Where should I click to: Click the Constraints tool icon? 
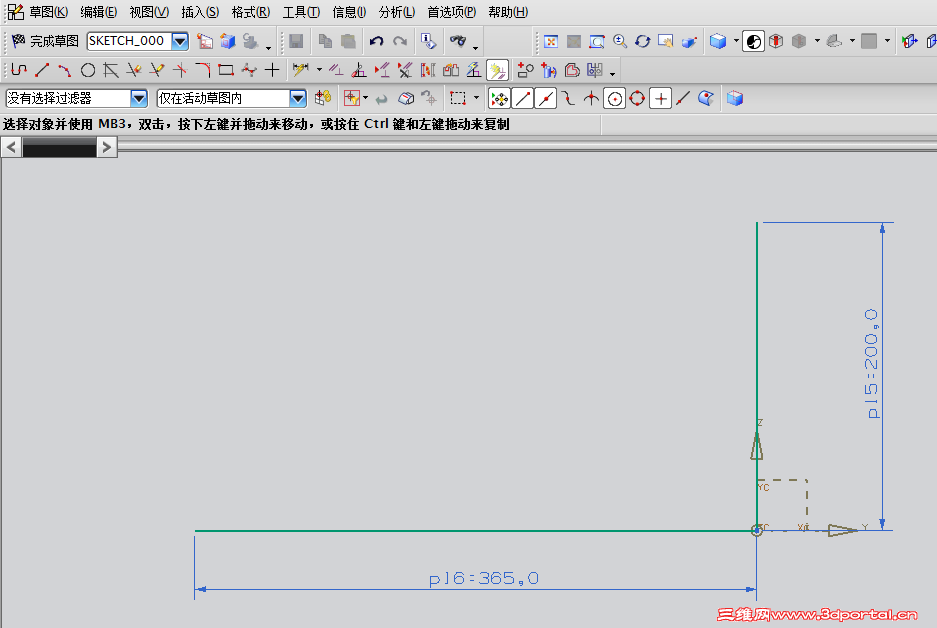[336, 71]
